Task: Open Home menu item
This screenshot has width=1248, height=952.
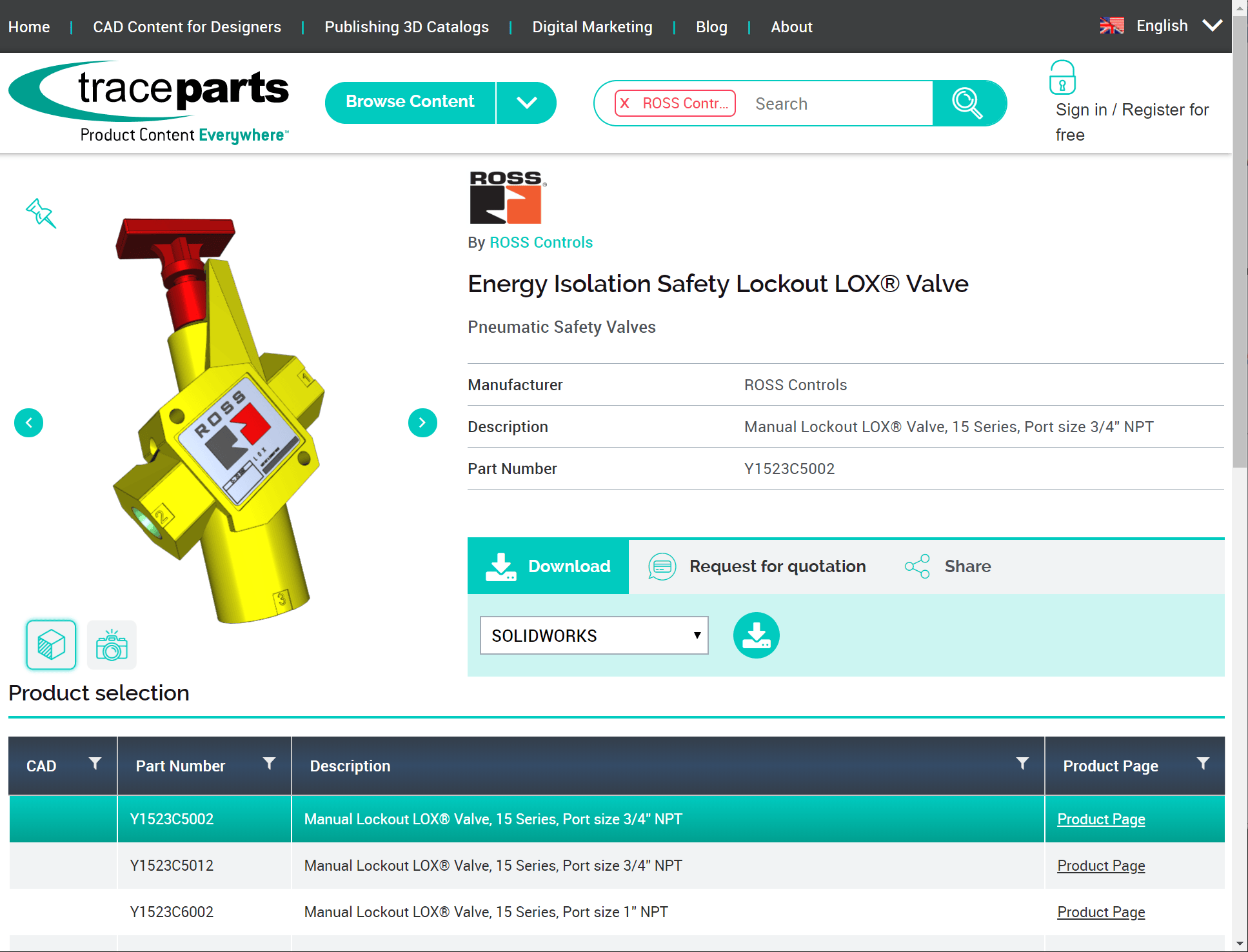Action: (29, 27)
